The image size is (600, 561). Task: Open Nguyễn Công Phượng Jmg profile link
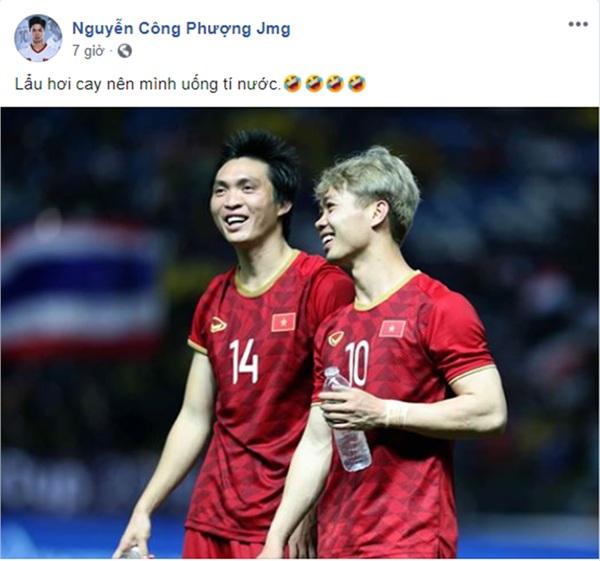[181, 28]
